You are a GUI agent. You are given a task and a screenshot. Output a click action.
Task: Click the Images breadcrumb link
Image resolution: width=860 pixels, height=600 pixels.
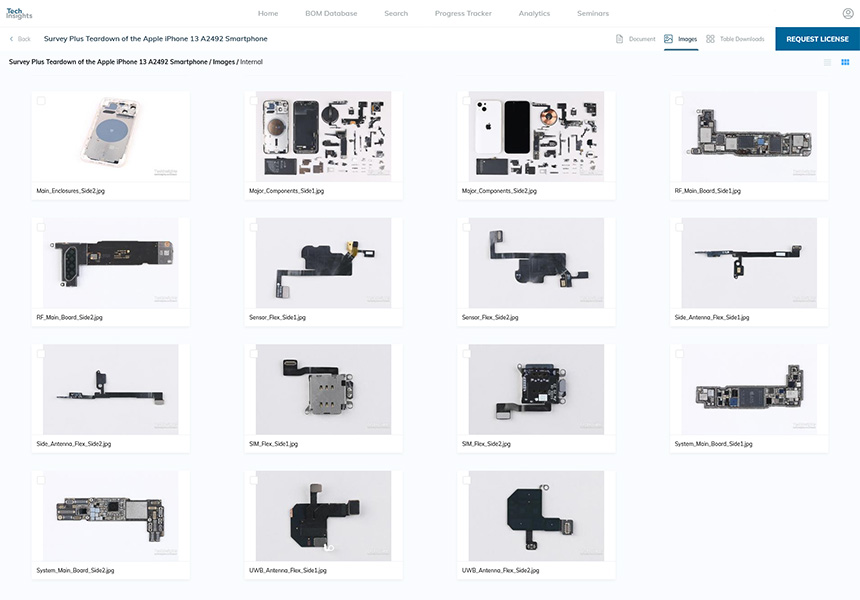click(x=224, y=62)
